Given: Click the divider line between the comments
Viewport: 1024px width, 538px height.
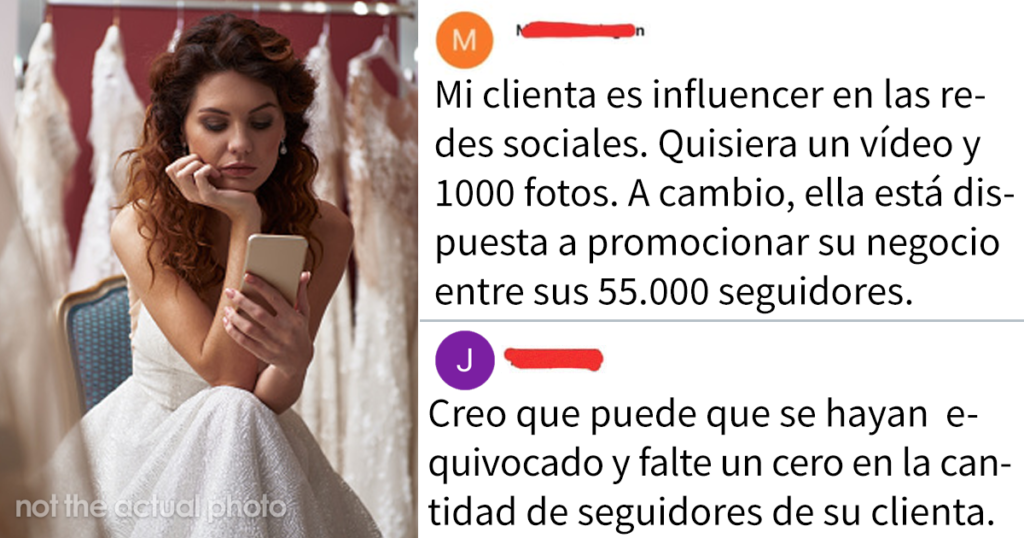Looking at the screenshot, I should 721,321.
